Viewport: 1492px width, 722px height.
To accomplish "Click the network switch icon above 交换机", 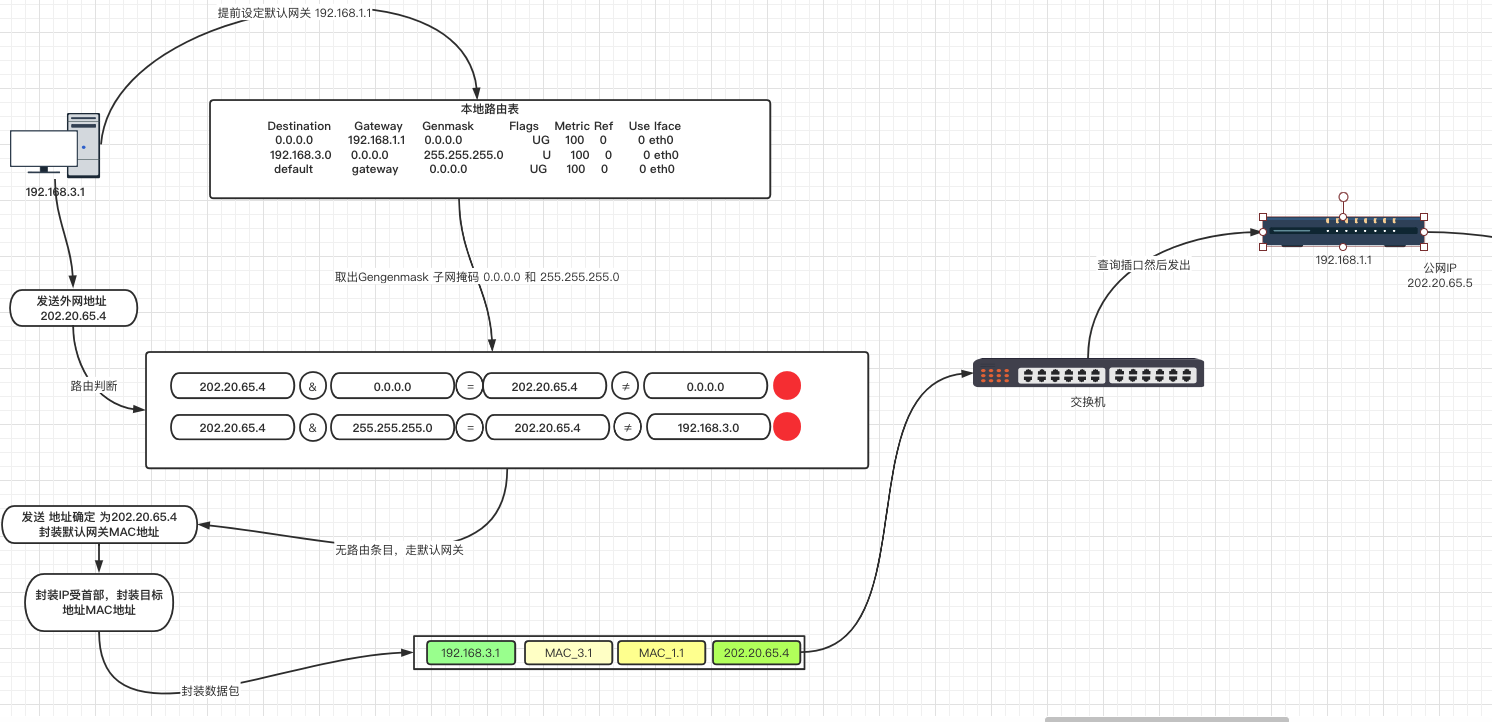I will 1088,374.
